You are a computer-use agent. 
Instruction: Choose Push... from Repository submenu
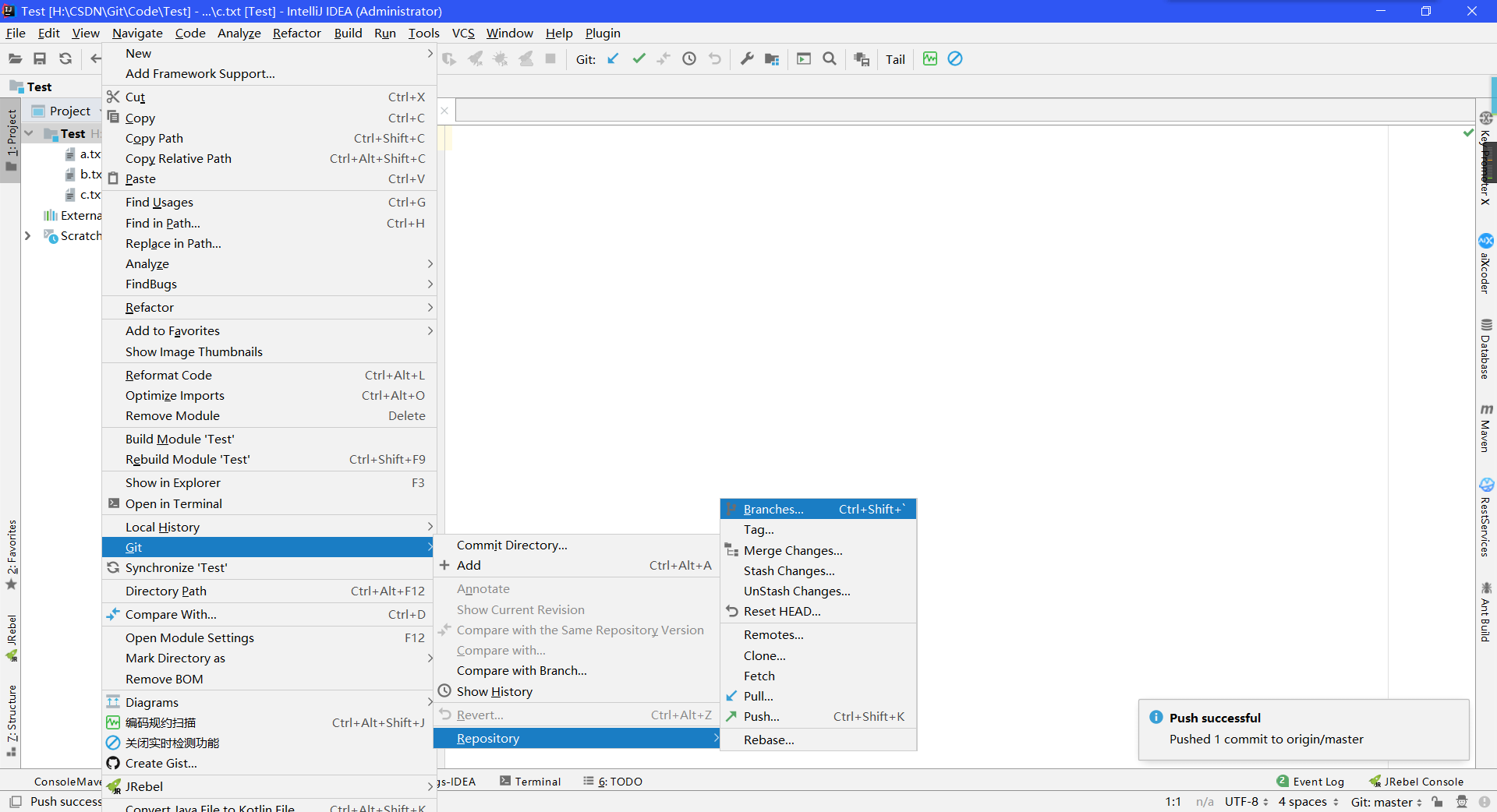point(818,716)
